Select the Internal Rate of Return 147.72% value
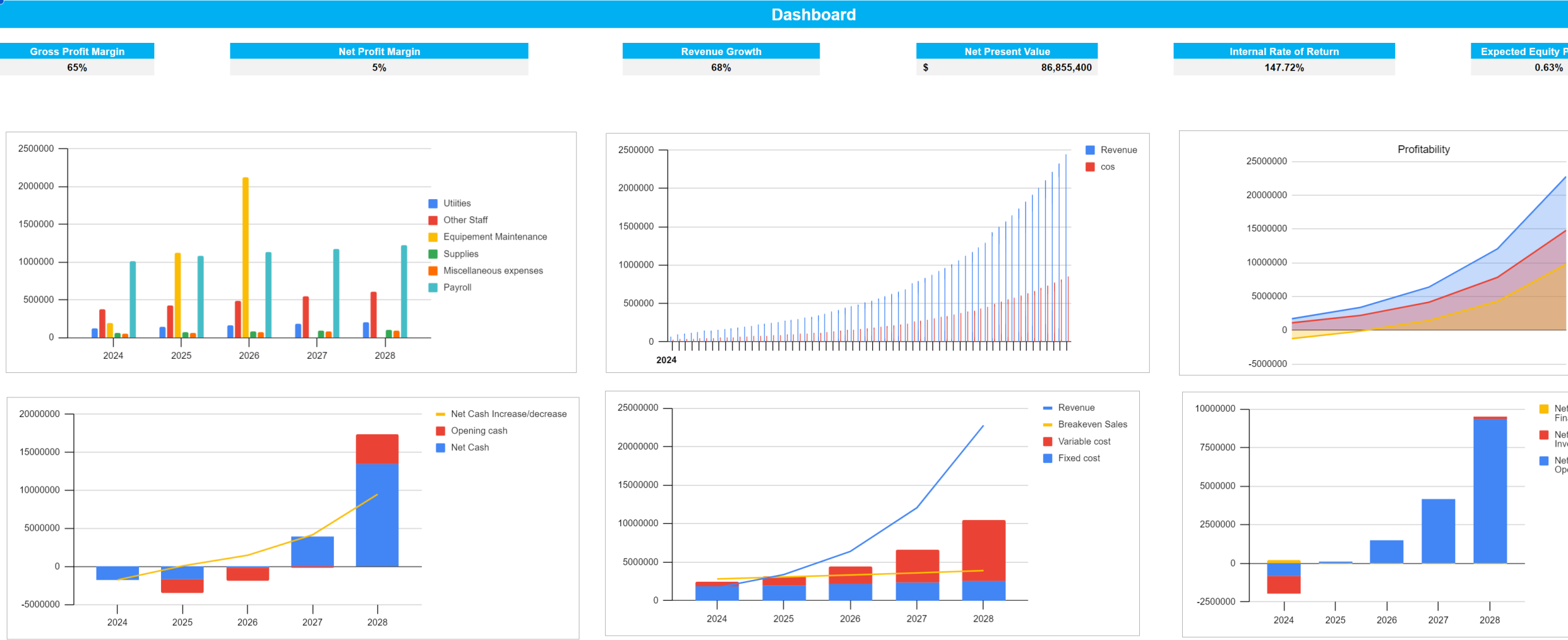The height and width of the screenshot is (640, 1568). [x=1284, y=67]
